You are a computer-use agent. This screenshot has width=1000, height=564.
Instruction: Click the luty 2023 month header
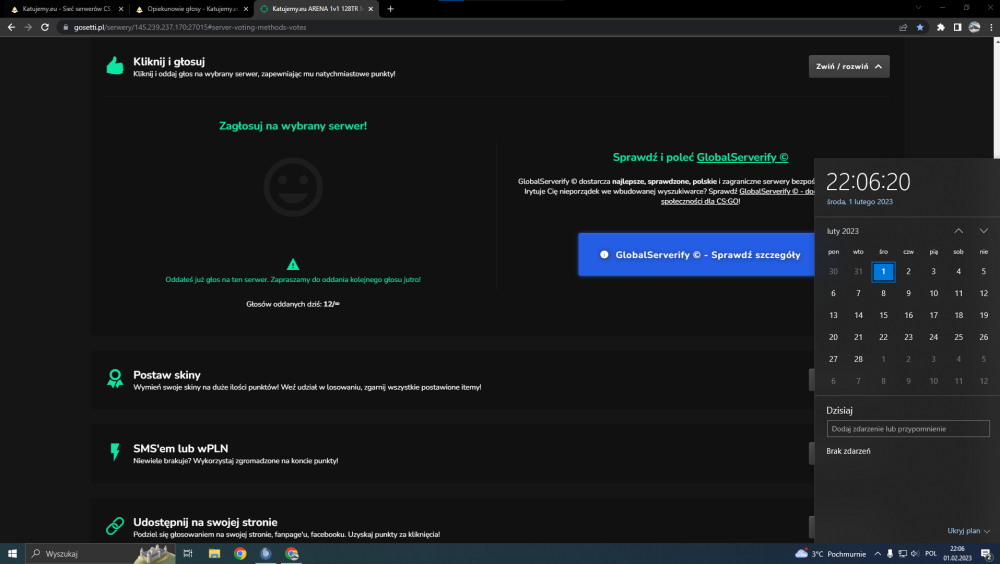(842, 231)
